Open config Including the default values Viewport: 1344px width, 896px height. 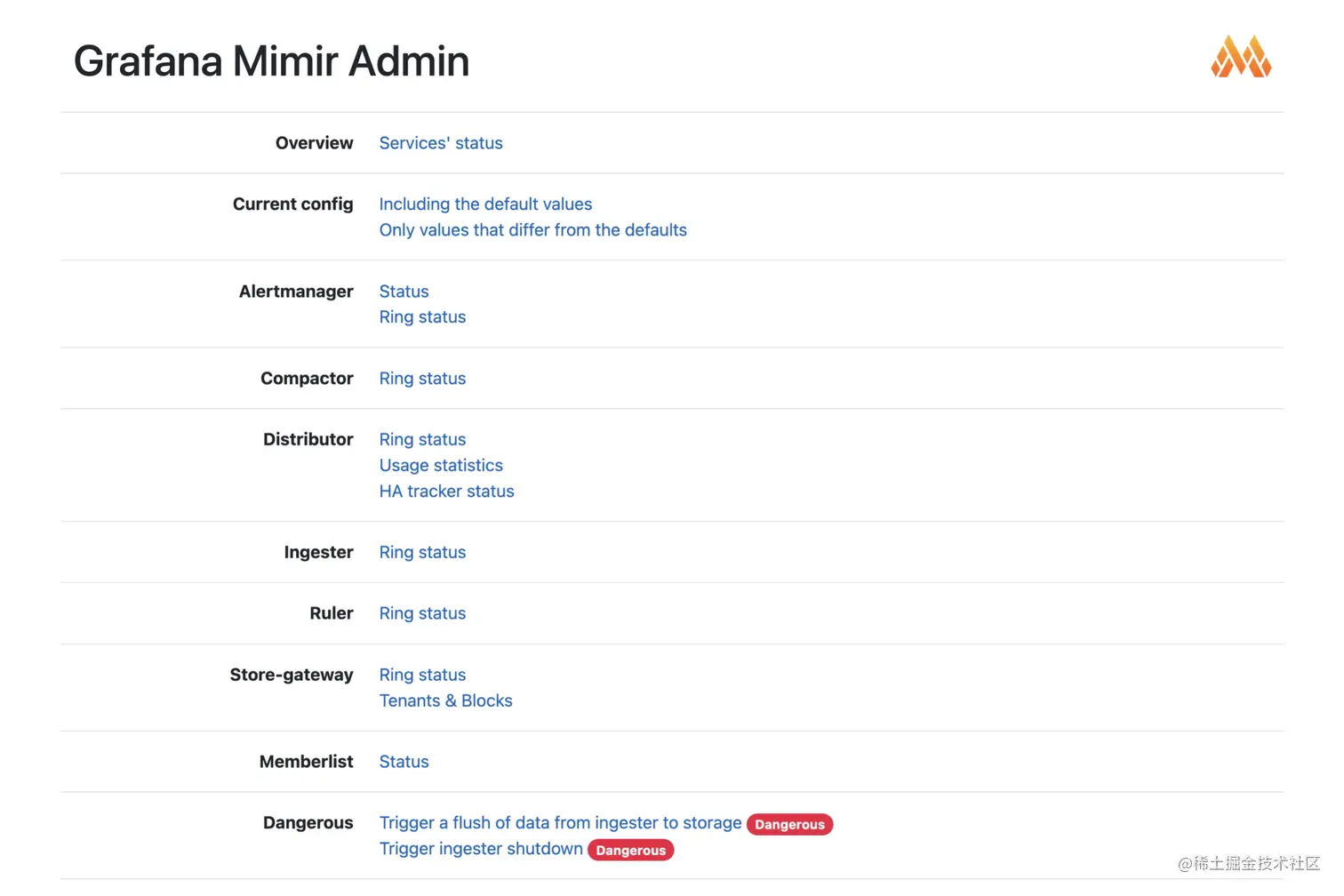click(x=485, y=204)
